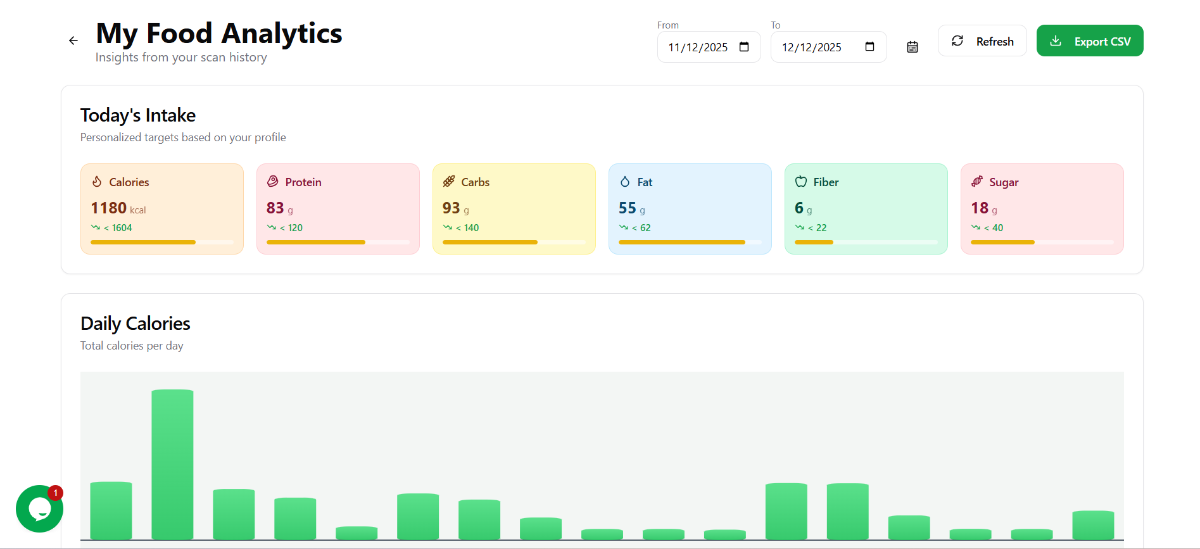Click the Protein meat icon

[272, 182]
